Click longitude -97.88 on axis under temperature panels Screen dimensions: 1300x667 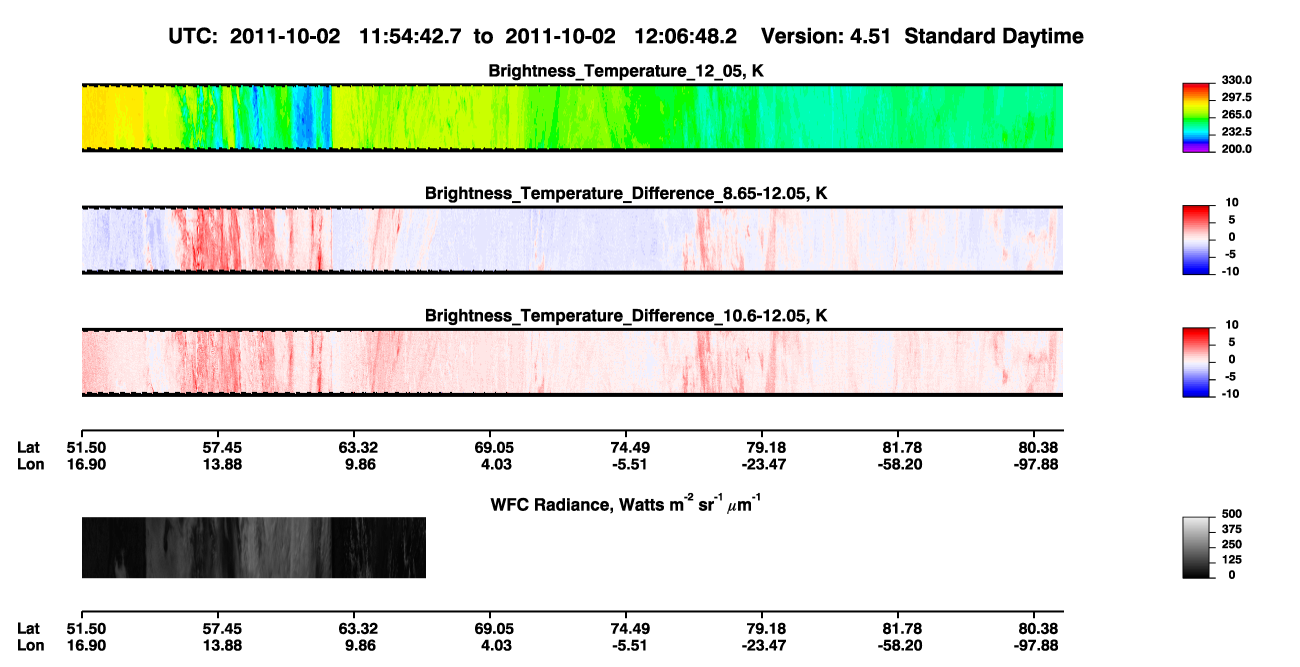pos(1036,464)
